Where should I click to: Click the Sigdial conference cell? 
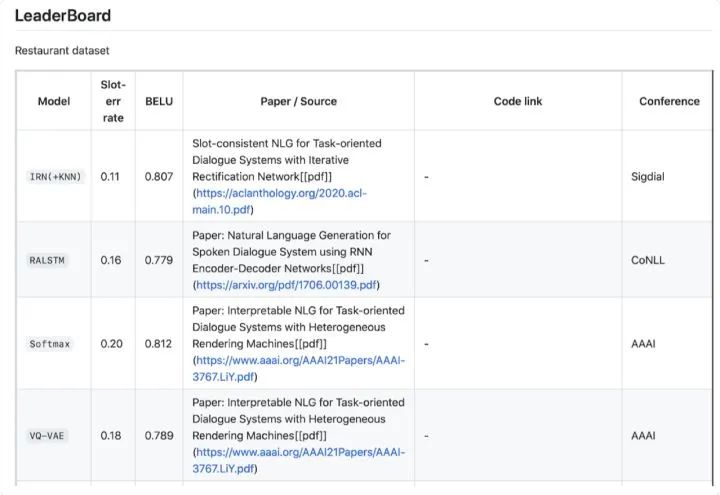click(648, 177)
